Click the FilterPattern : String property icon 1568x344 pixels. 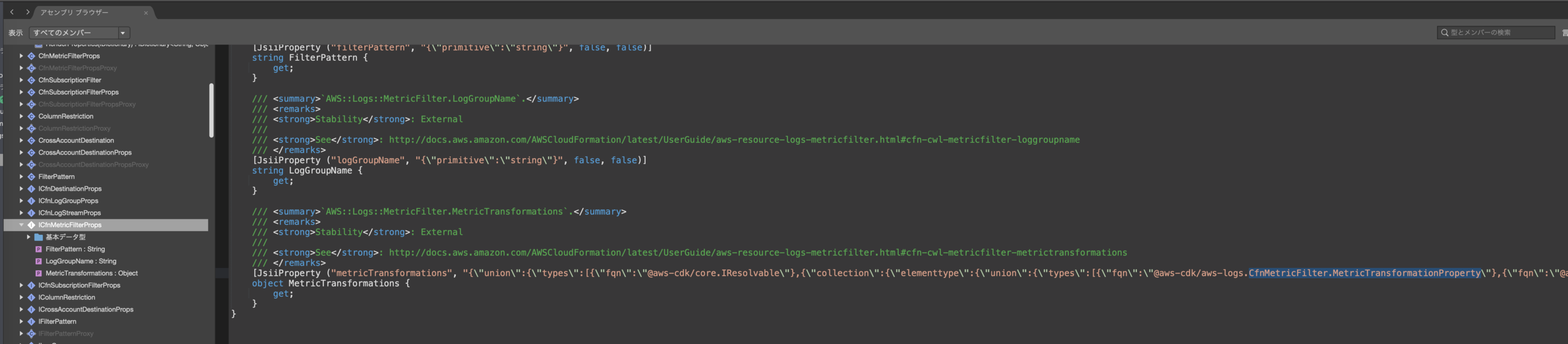tap(39, 250)
